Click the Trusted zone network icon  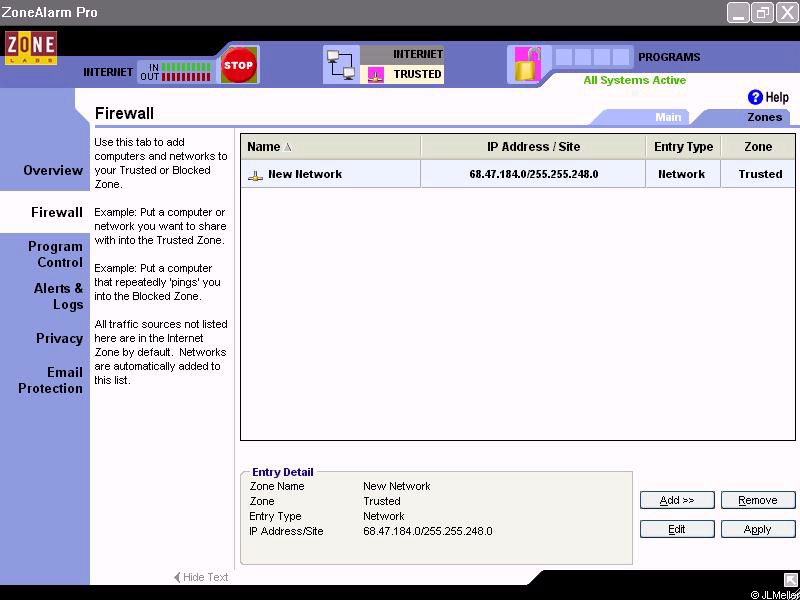(x=376, y=75)
